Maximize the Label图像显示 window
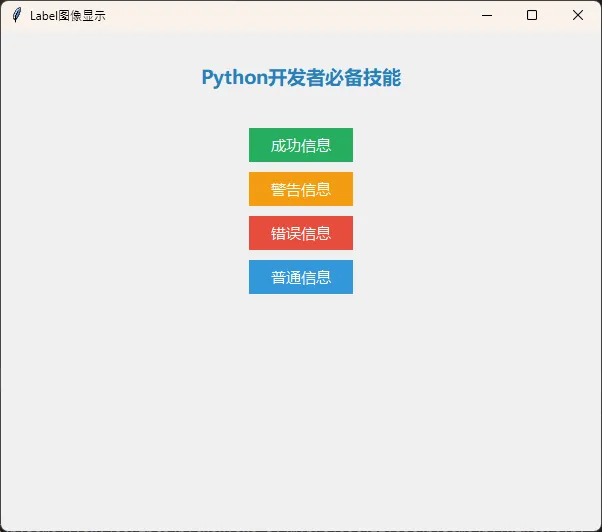602x532 pixels. 532,15
